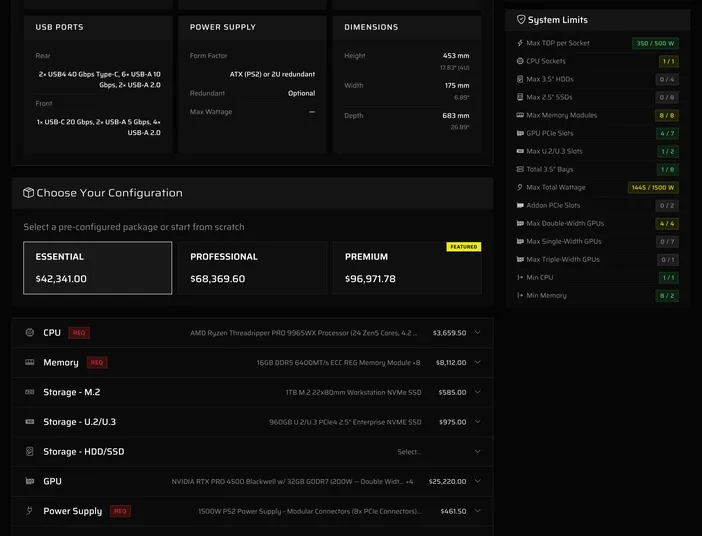Click the Max Total Wattage plug icon
Viewport: 702px width, 536px height.
[520, 187]
